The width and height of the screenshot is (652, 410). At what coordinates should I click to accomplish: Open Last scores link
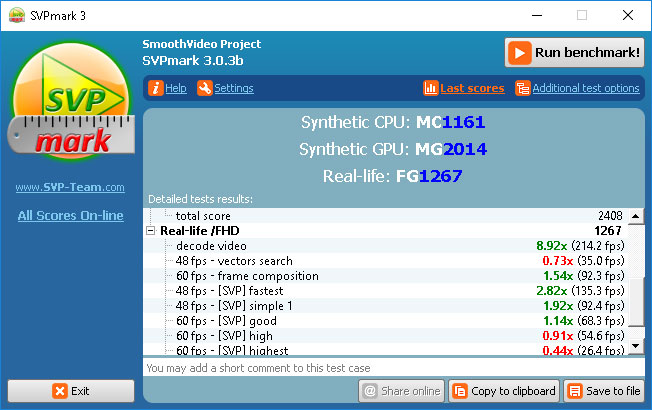point(472,88)
